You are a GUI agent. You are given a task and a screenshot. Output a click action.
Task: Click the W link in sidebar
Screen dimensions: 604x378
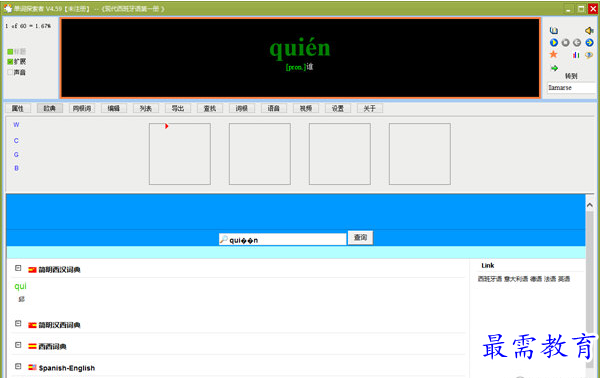[x=16, y=125]
